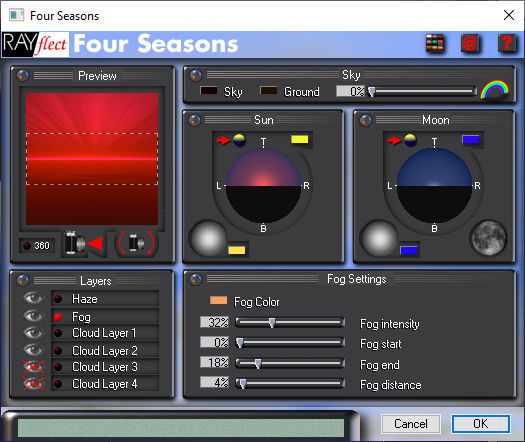
Task: Click moon position ball icon in Moon panel
Action: pos(410,140)
